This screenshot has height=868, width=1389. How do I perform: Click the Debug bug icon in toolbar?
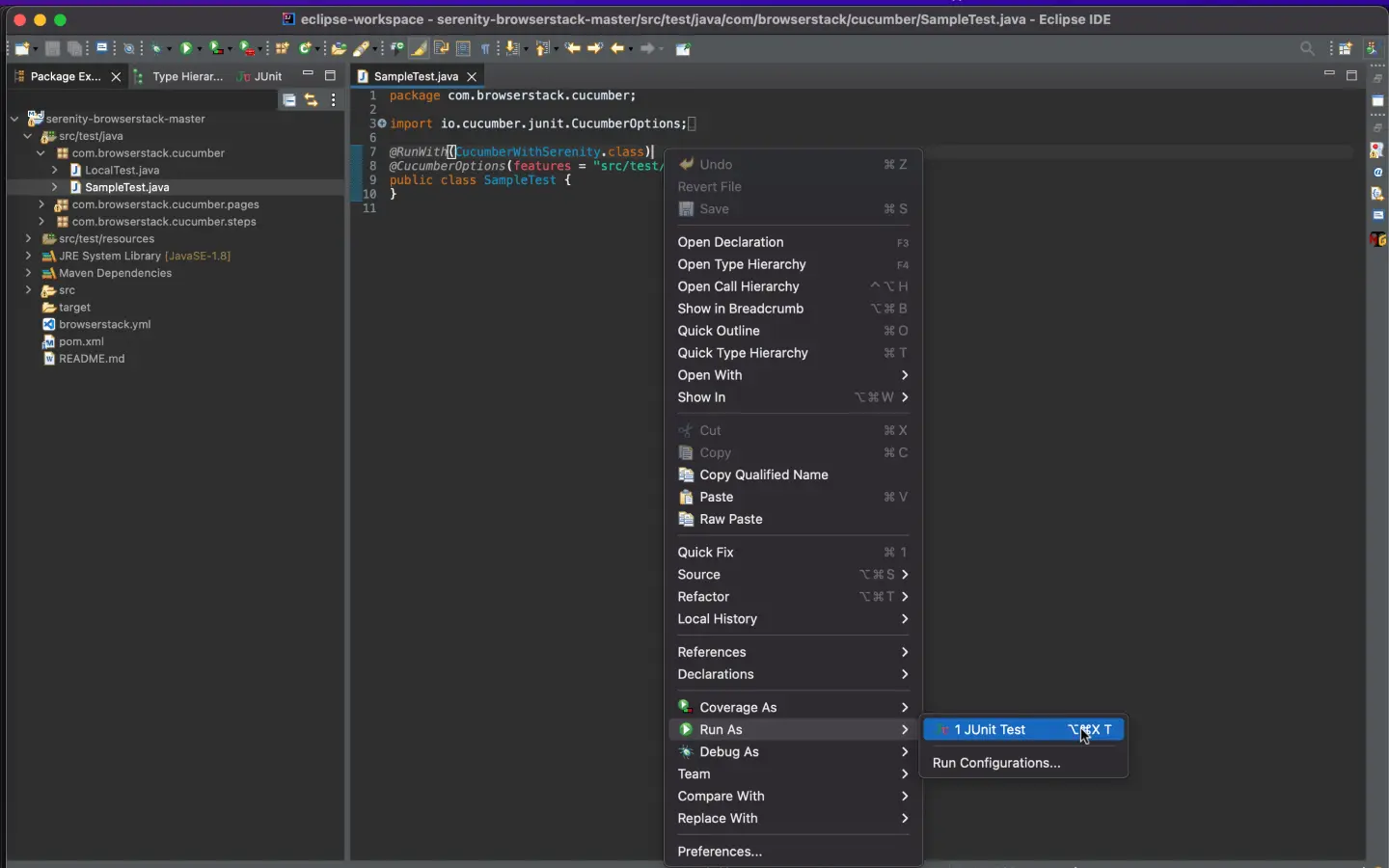point(156,48)
